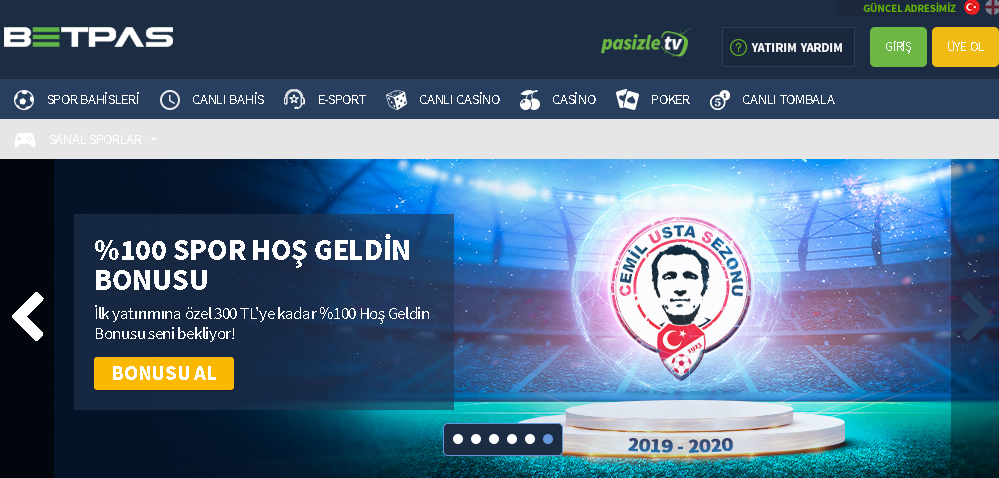Expand the Sanal Sporlar dropdown arrow
The width and height of the screenshot is (999, 478).
(154, 140)
